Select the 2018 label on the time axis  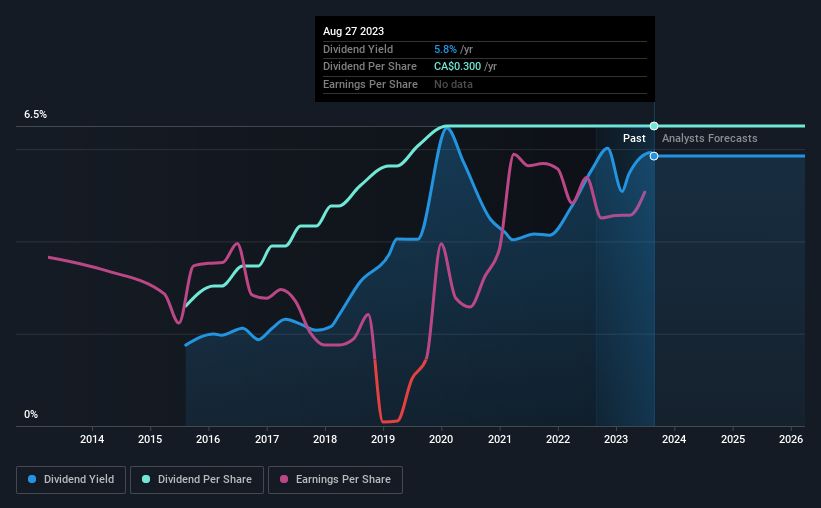(325, 439)
